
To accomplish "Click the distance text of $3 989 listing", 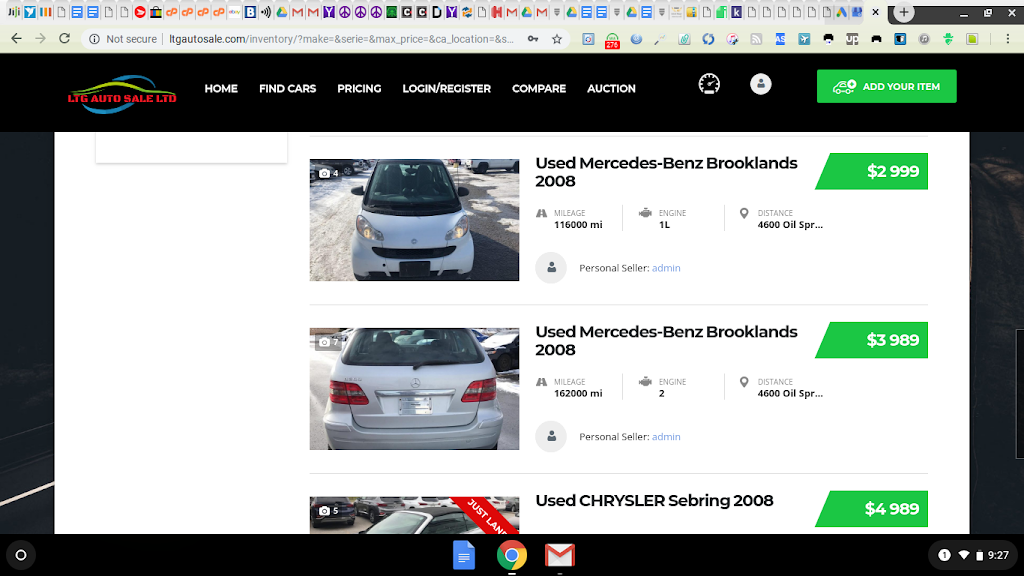I will (790, 393).
